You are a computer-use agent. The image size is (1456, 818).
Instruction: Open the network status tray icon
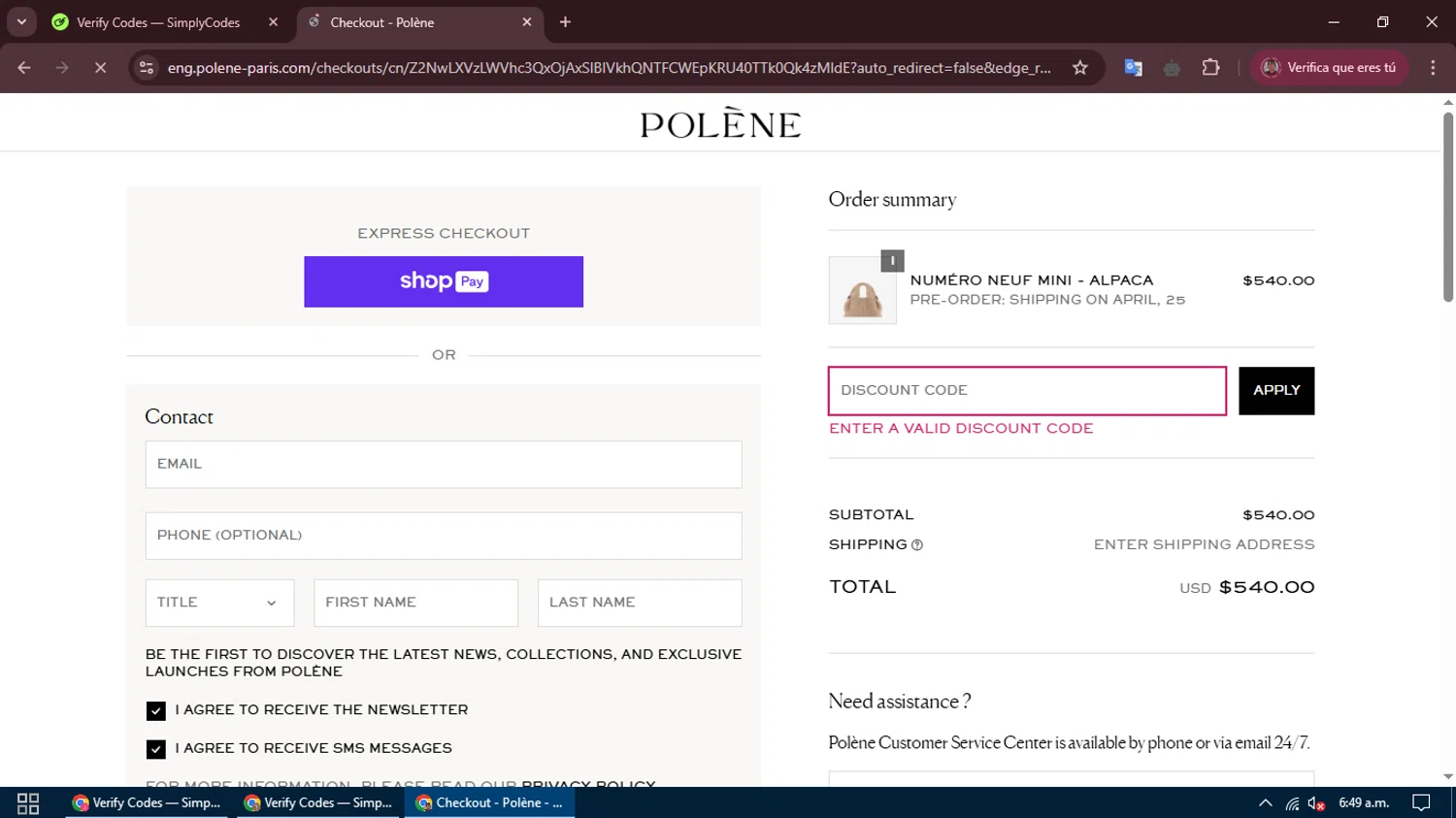tap(1292, 803)
